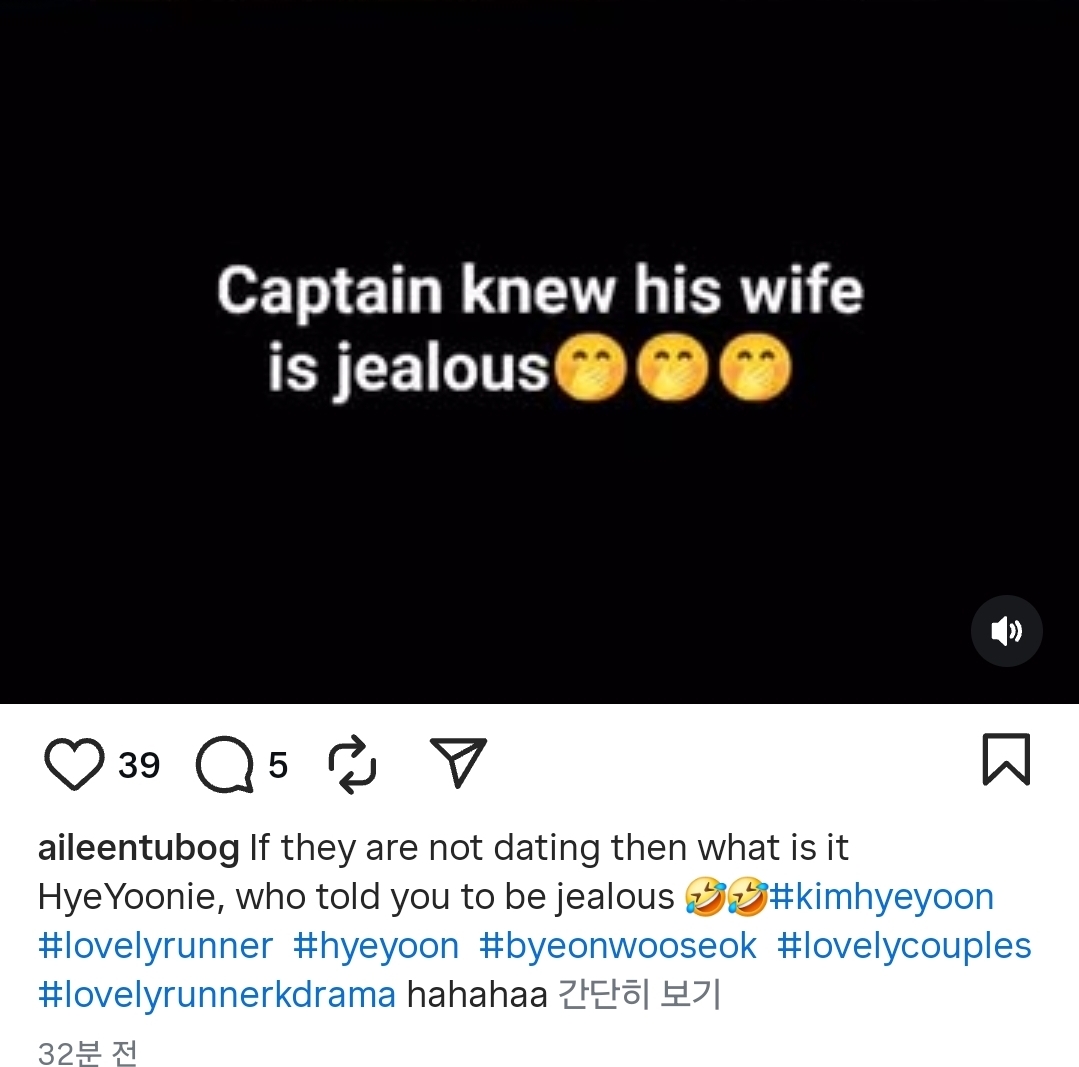The height and width of the screenshot is (1067, 1079).
Task: Save the post with the bookmark icon
Action: pyautogui.click(x=1006, y=759)
